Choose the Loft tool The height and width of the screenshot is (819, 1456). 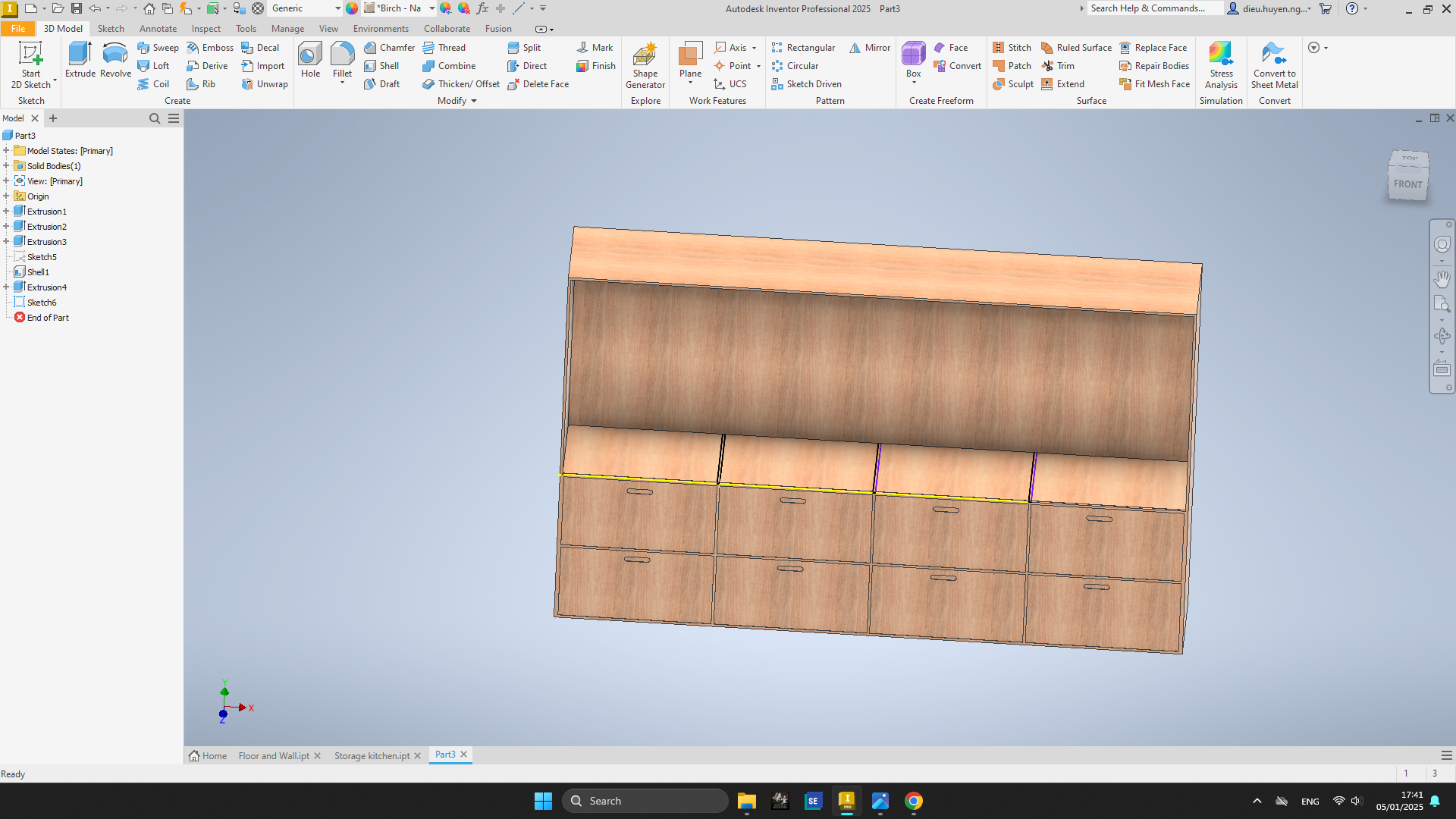[153, 65]
